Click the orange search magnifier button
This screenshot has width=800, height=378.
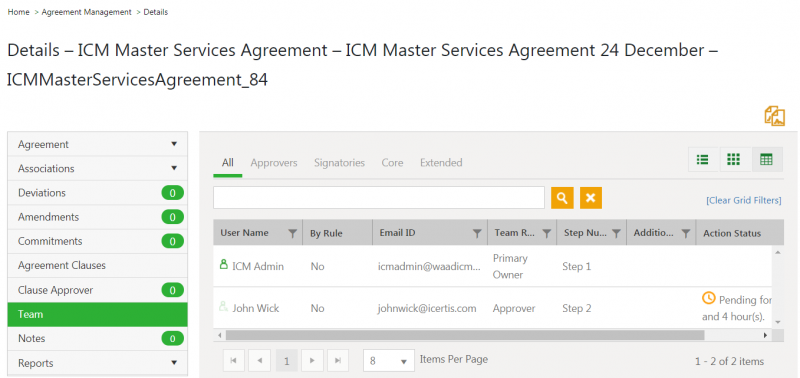562,198
